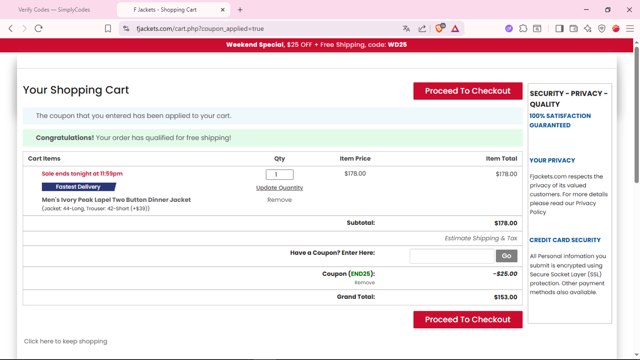Reload the current page
The width and height of the screenshot is (640, 360).
click(x=38, y=29)
